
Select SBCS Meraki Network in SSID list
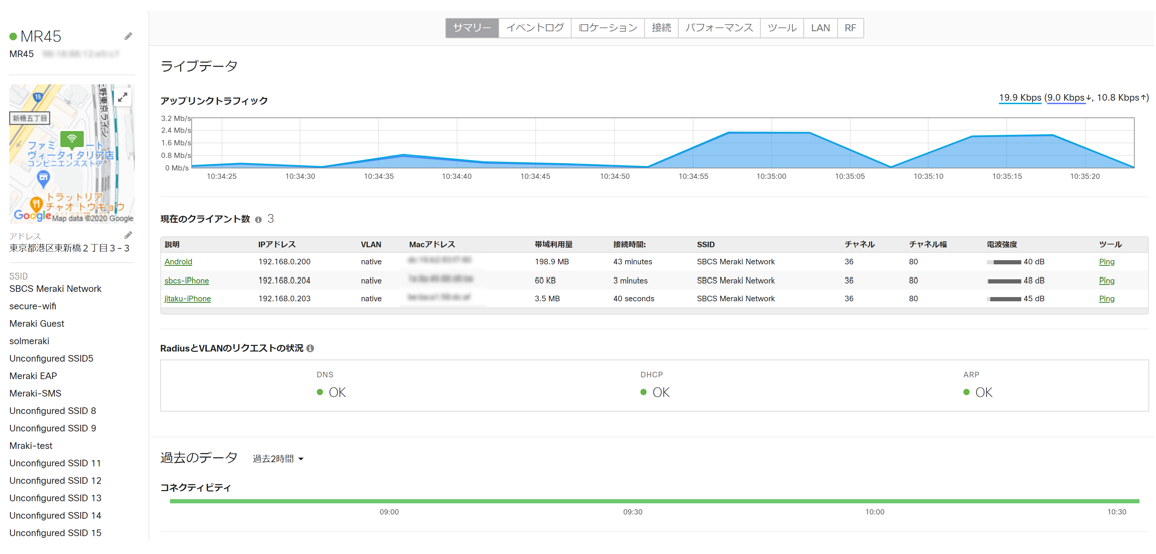[55, 288]
